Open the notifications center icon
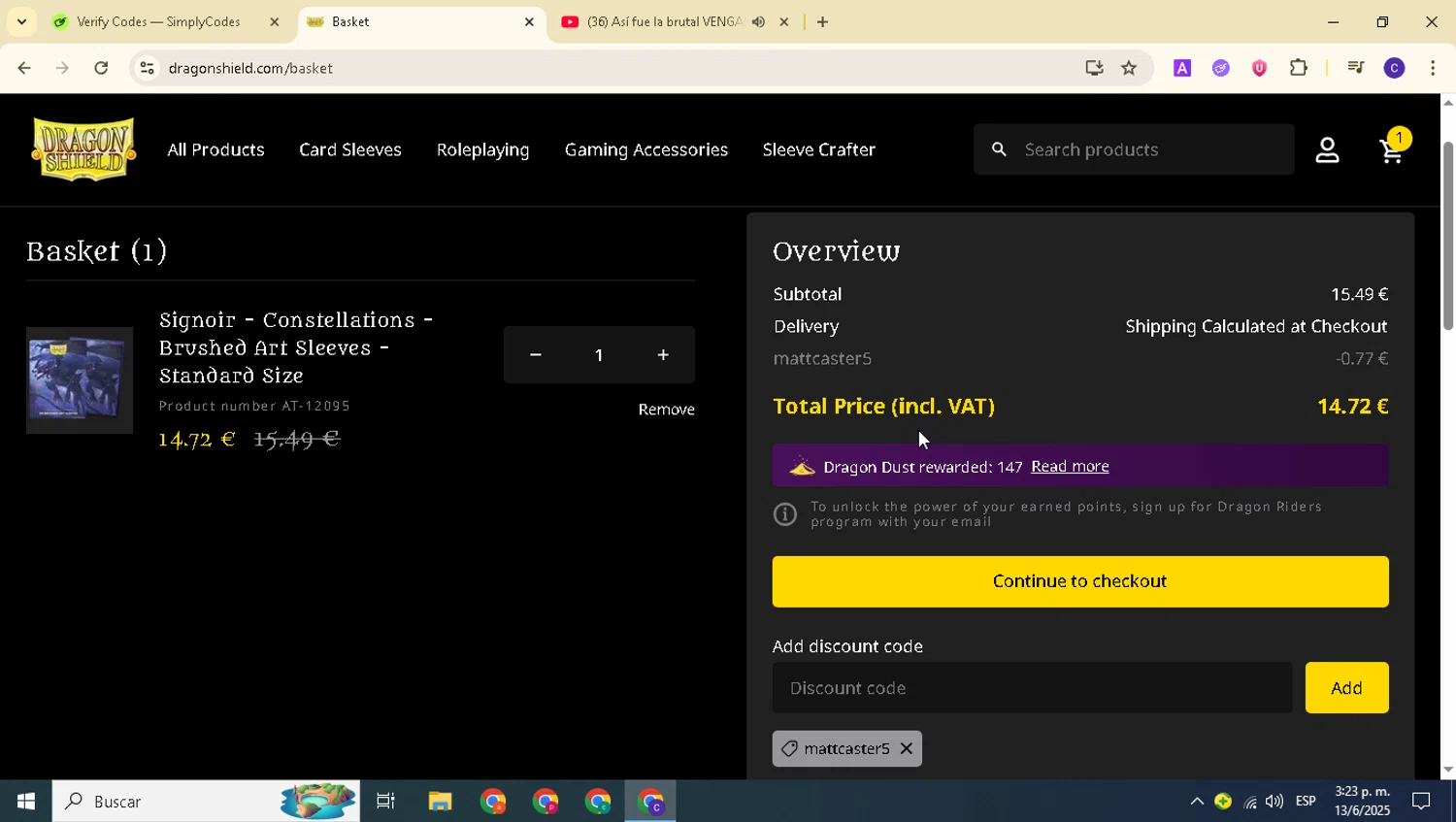This screenshot has height=822, width=1456. (x=1421, y=801)
